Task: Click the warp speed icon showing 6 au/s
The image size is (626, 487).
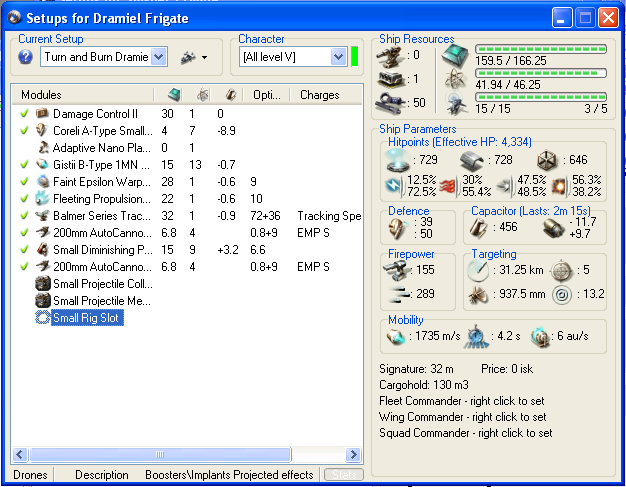Action: [540, 337]
